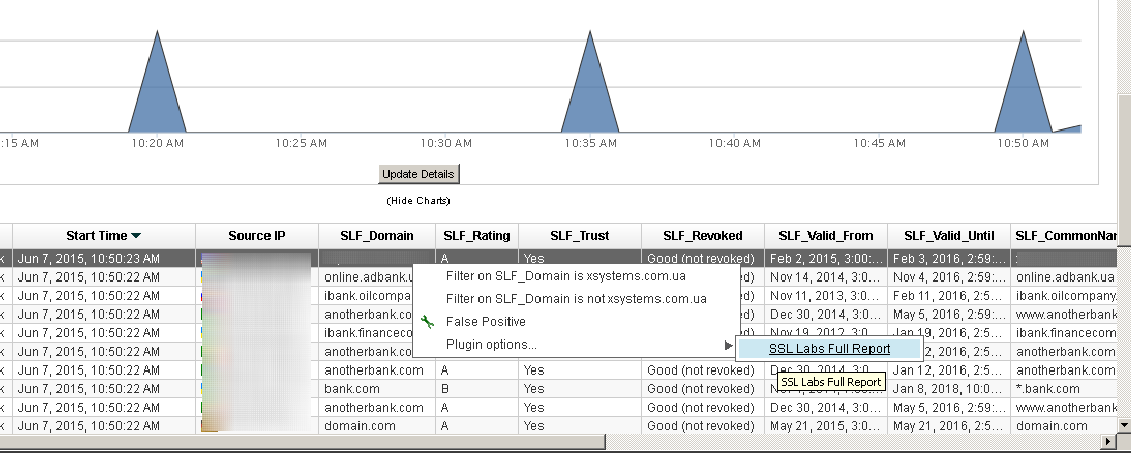Click the False Positive wrench icon
Image resolution: width=1131 pixels, height=453 pixels.
pos(428,322)
